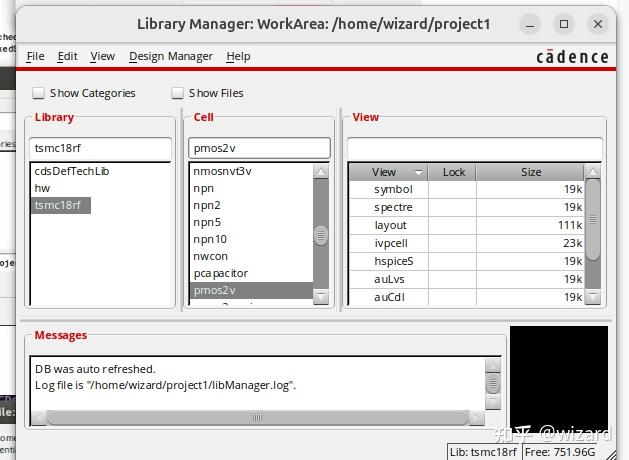Click the View list scroll down arrow
629x460 pixels.
(592, 297)
